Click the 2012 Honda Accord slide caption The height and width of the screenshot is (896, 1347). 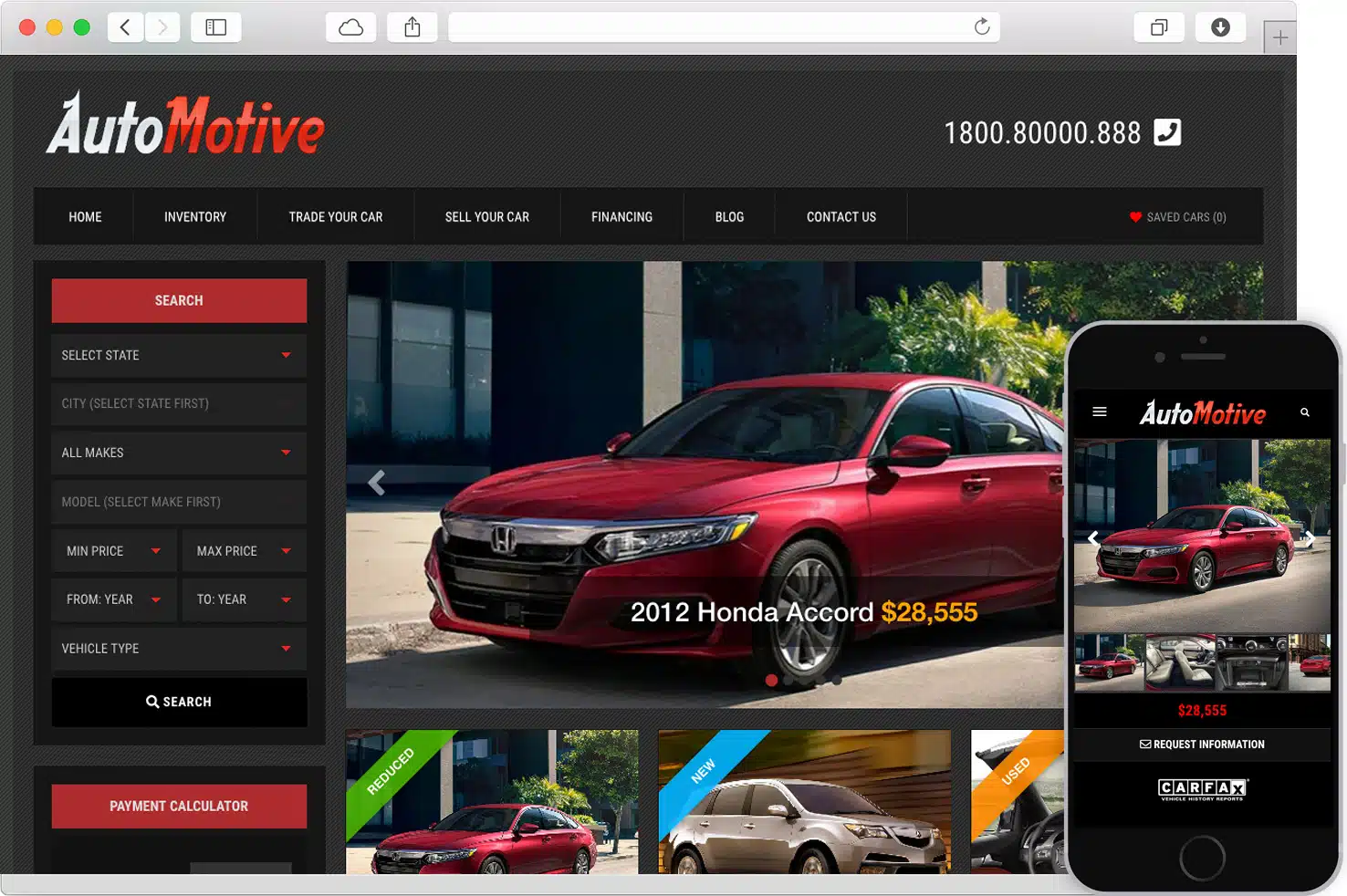pos(804,611)
